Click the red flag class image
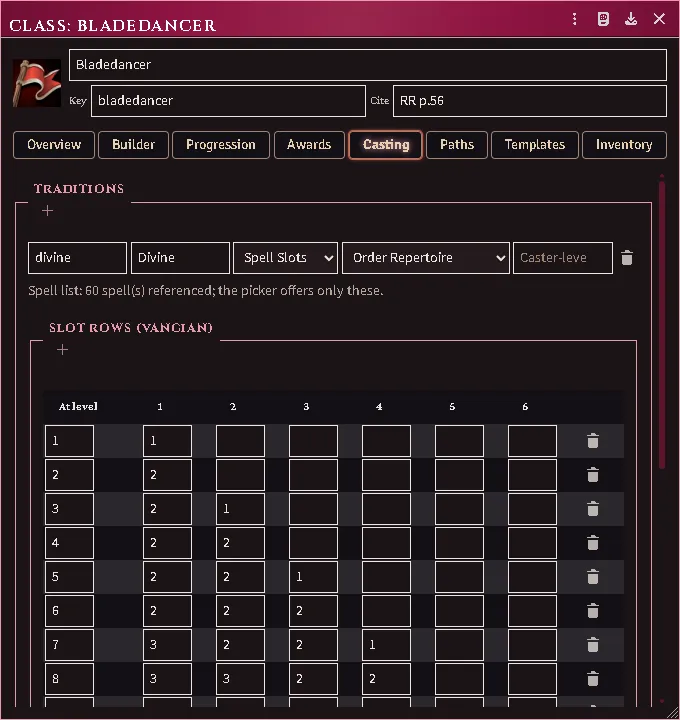The height and width of the screenshot is (720, 680). tap(37, 83)
